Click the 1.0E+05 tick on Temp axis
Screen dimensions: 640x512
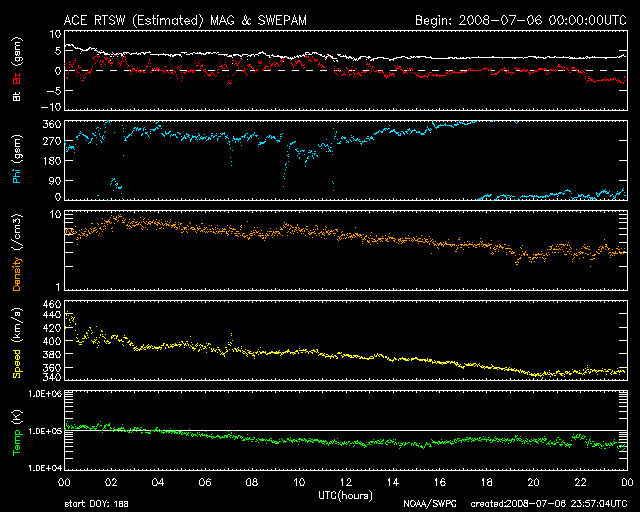click(x=45, y=431)
